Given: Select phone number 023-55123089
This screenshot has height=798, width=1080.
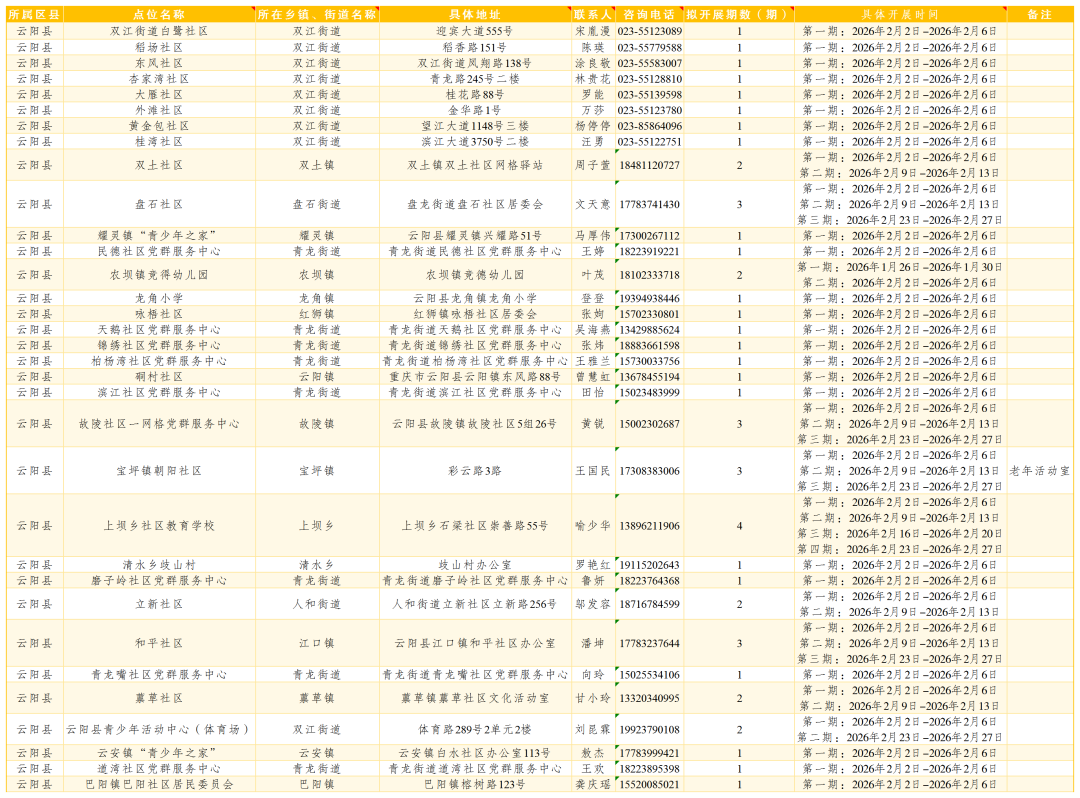Looking at the screenshot, I should tap(649, 31).
